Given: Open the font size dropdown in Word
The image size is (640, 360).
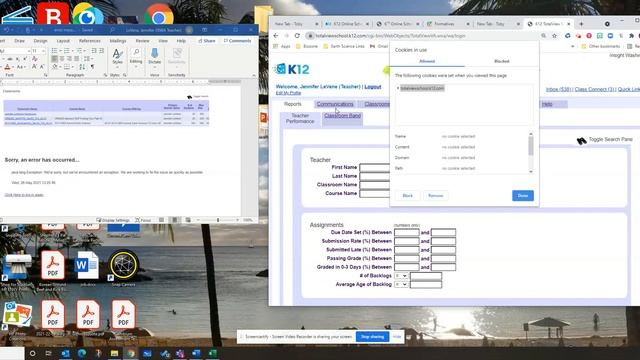Looking at the screenshot, I should [x=44, y=51].
